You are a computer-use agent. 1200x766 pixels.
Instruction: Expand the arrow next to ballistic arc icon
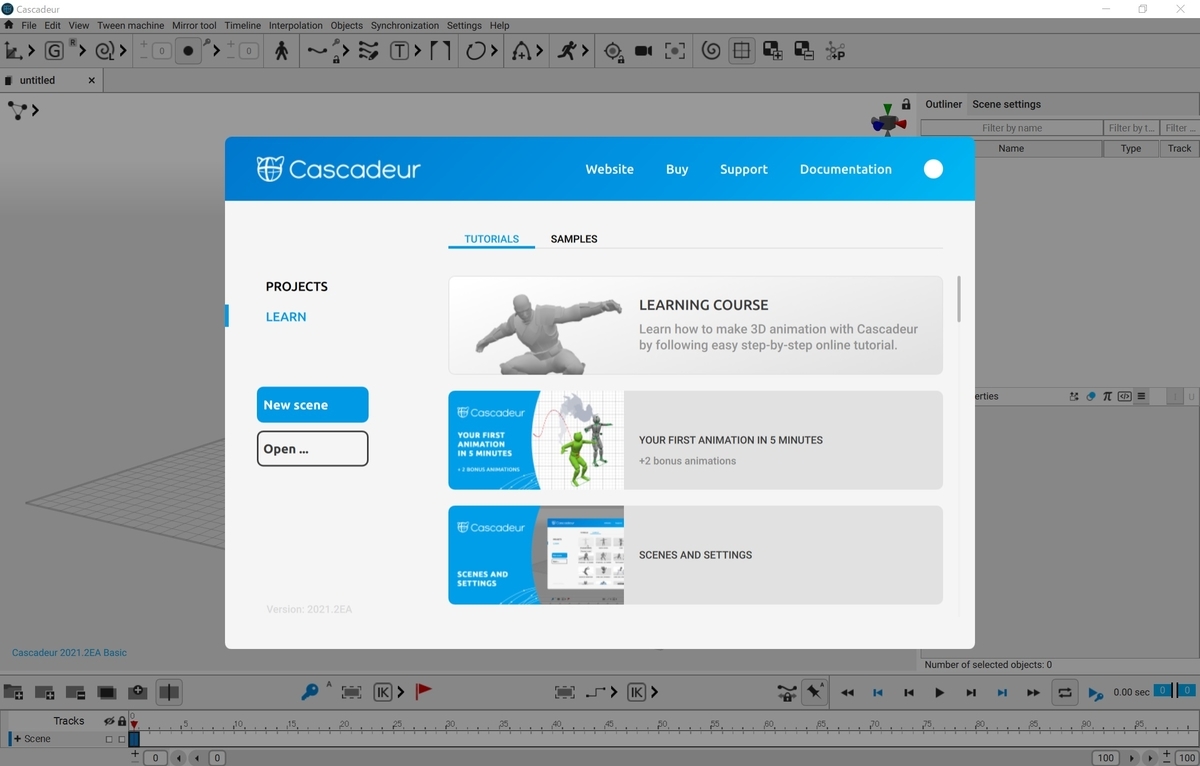click(540, 51)
